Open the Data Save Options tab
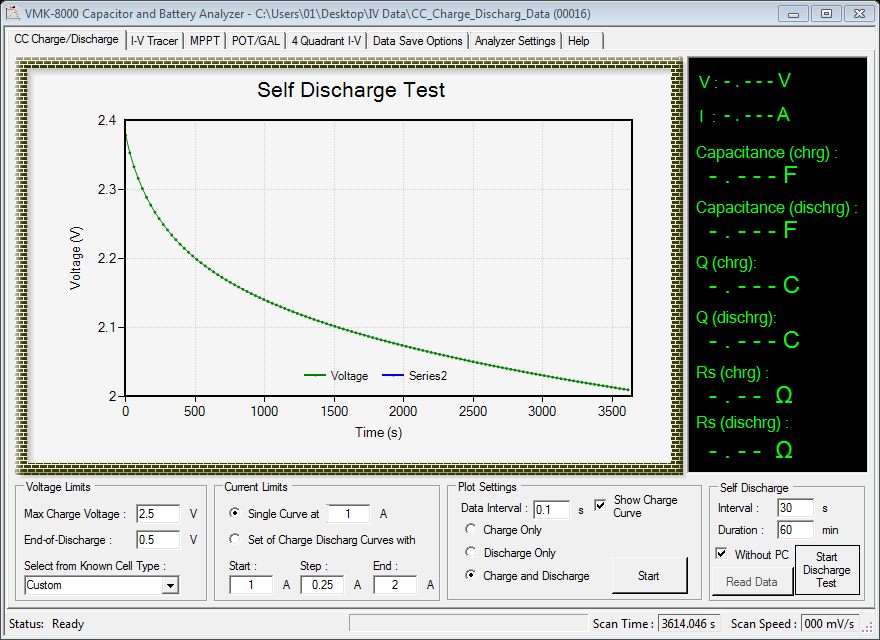Screen dimensions: 880x640 (x=418, y=41)
